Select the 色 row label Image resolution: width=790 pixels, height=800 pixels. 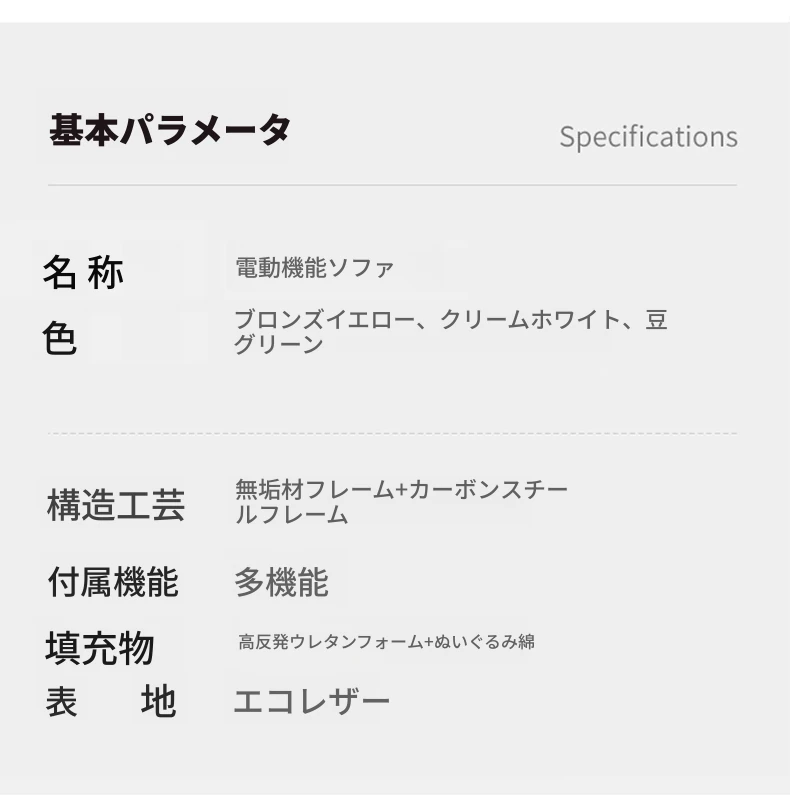pos(60,338)
